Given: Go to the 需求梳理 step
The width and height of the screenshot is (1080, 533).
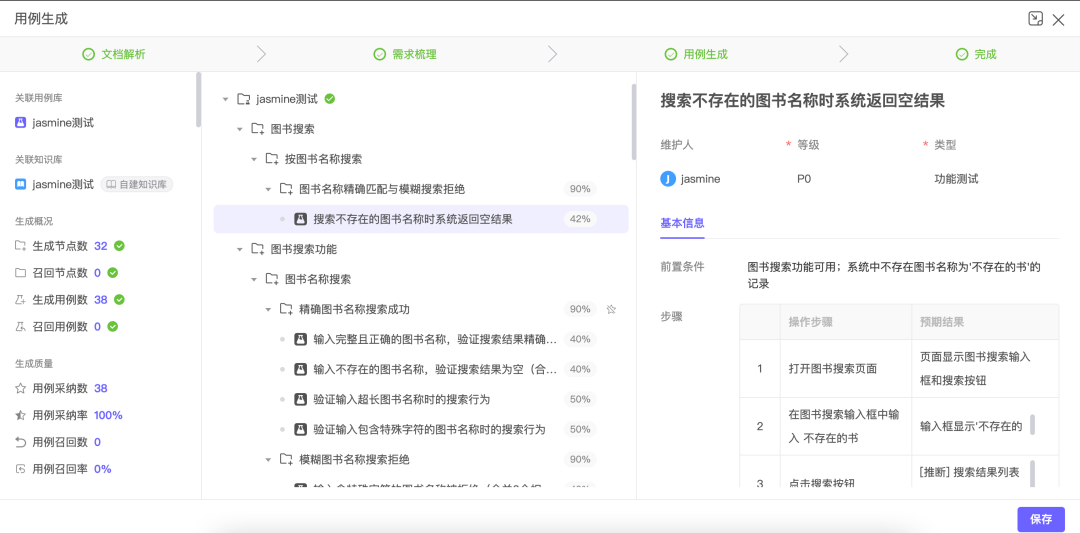Looking at the screenshot, I should [x=405, y=54].
